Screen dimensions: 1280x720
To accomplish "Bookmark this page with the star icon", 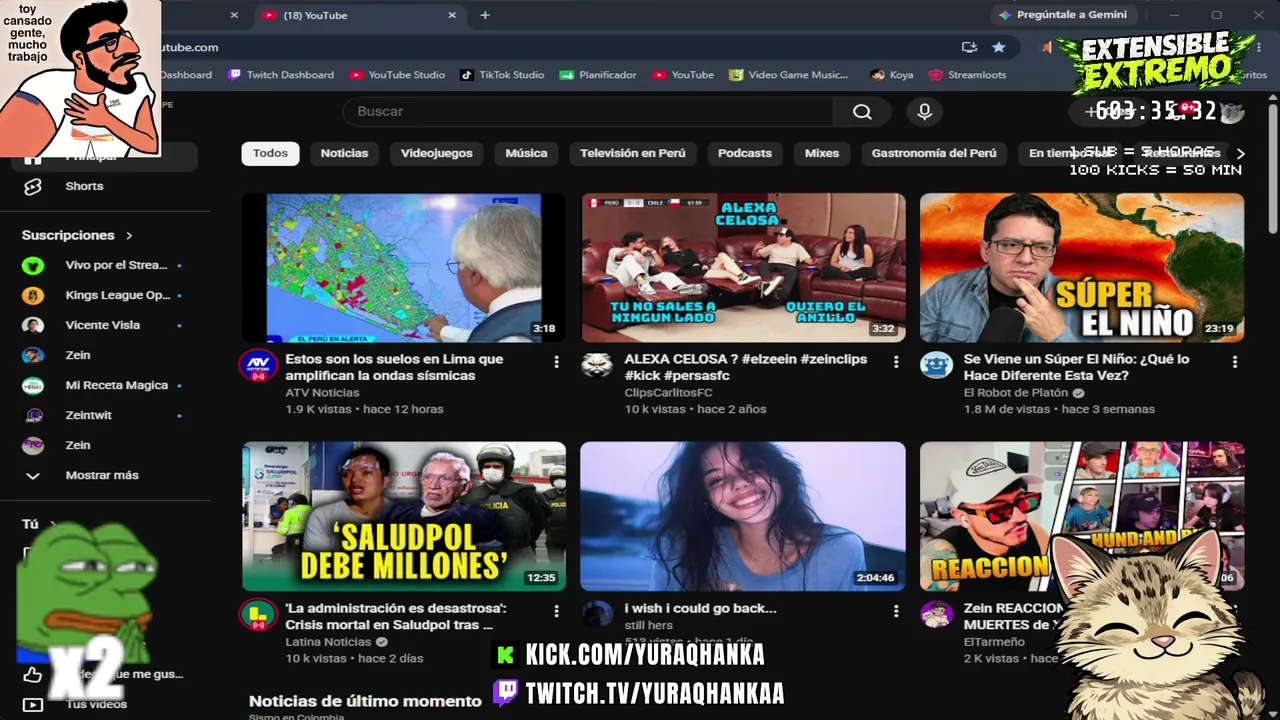I will 998,47.
